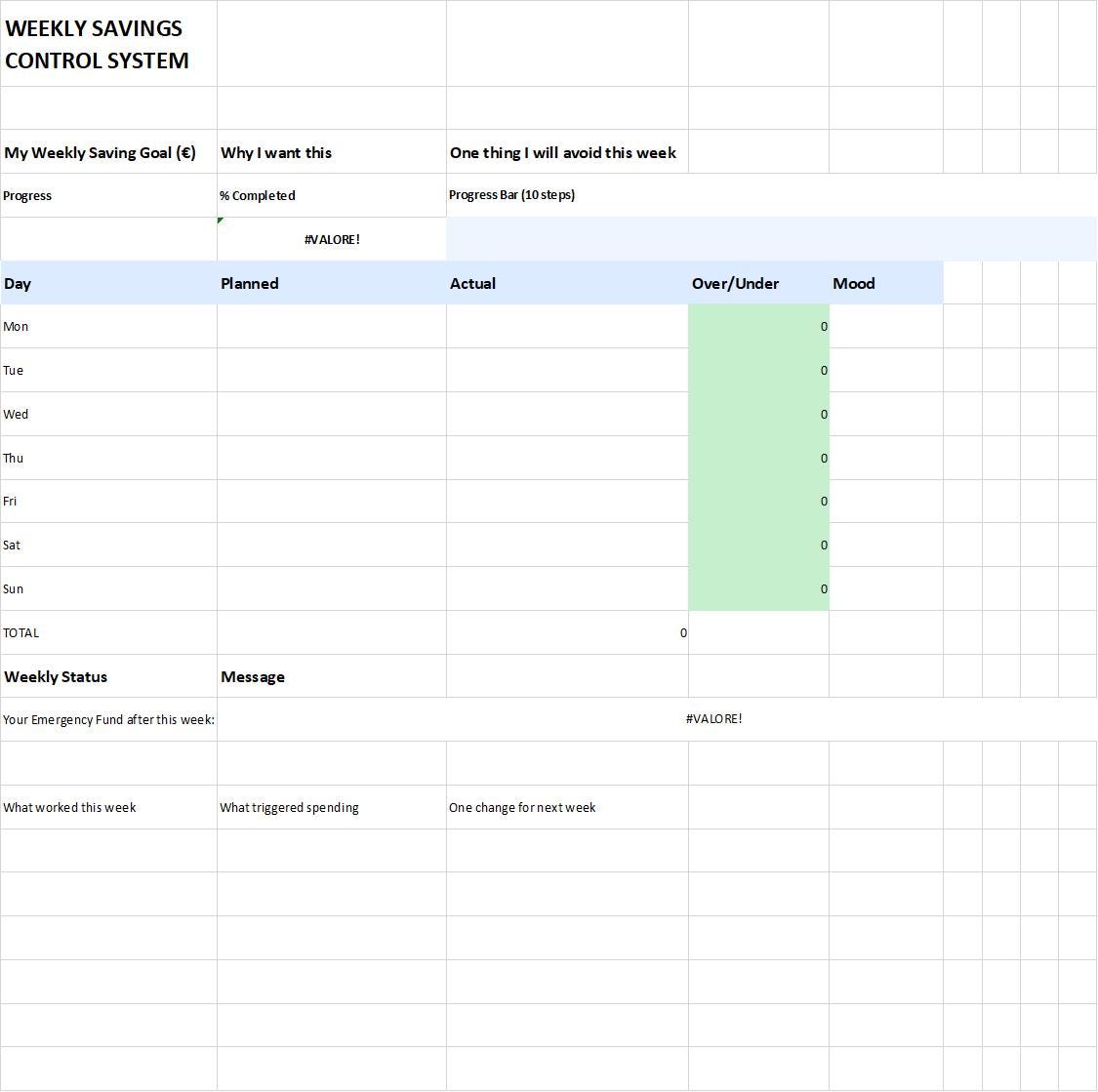Select Wed's Over/Under value cell
Screen dimensions: 1098x1092
[758, 414]
